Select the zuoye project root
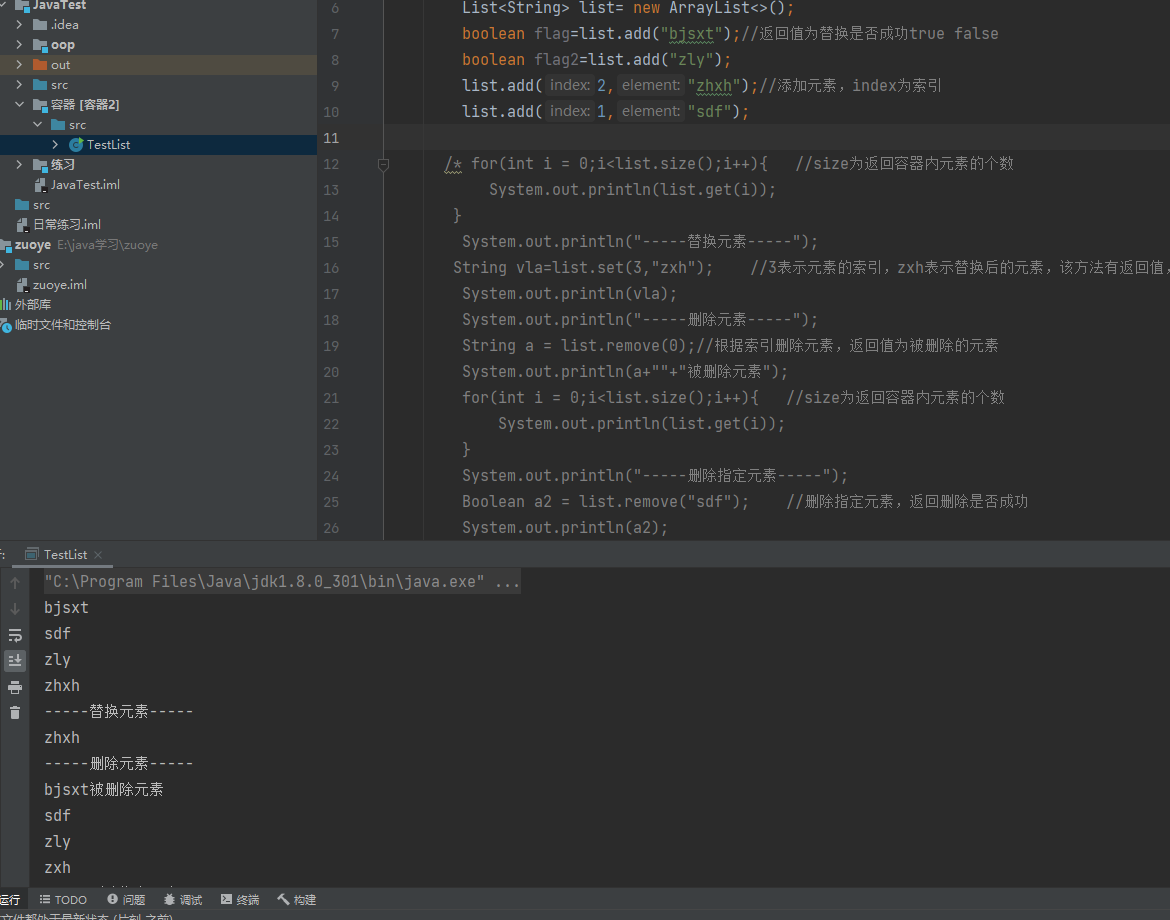The image size is (1170, 920). pyautogui.click(x=33, y=245)
